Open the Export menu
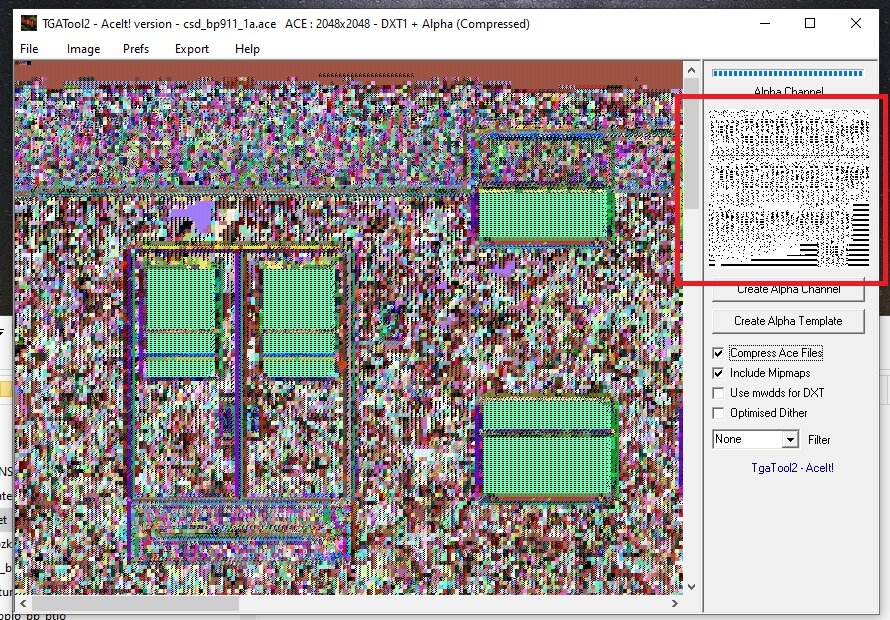 pos(192,49)
